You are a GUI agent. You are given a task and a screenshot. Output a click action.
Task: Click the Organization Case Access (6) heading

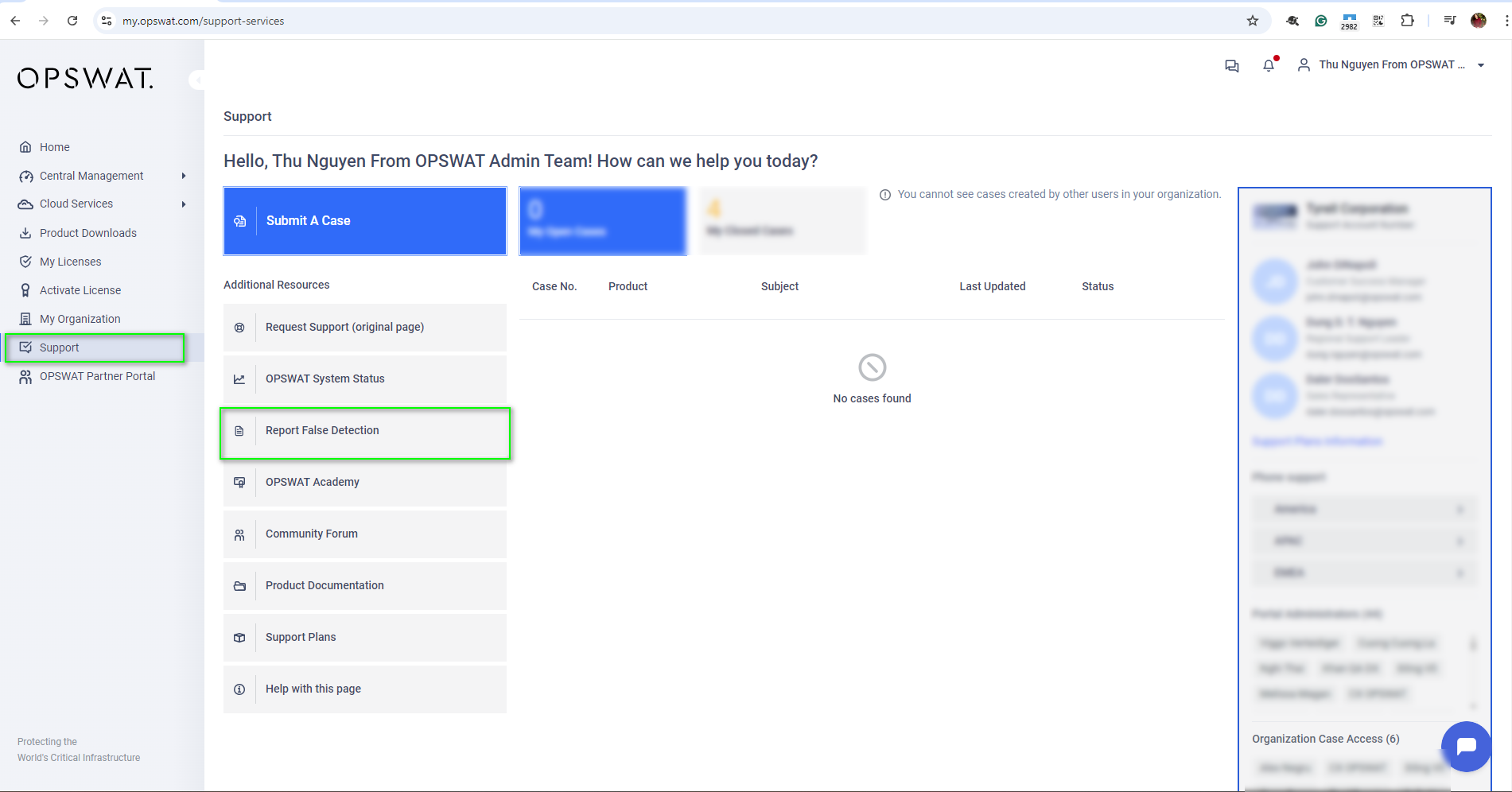1326,739
